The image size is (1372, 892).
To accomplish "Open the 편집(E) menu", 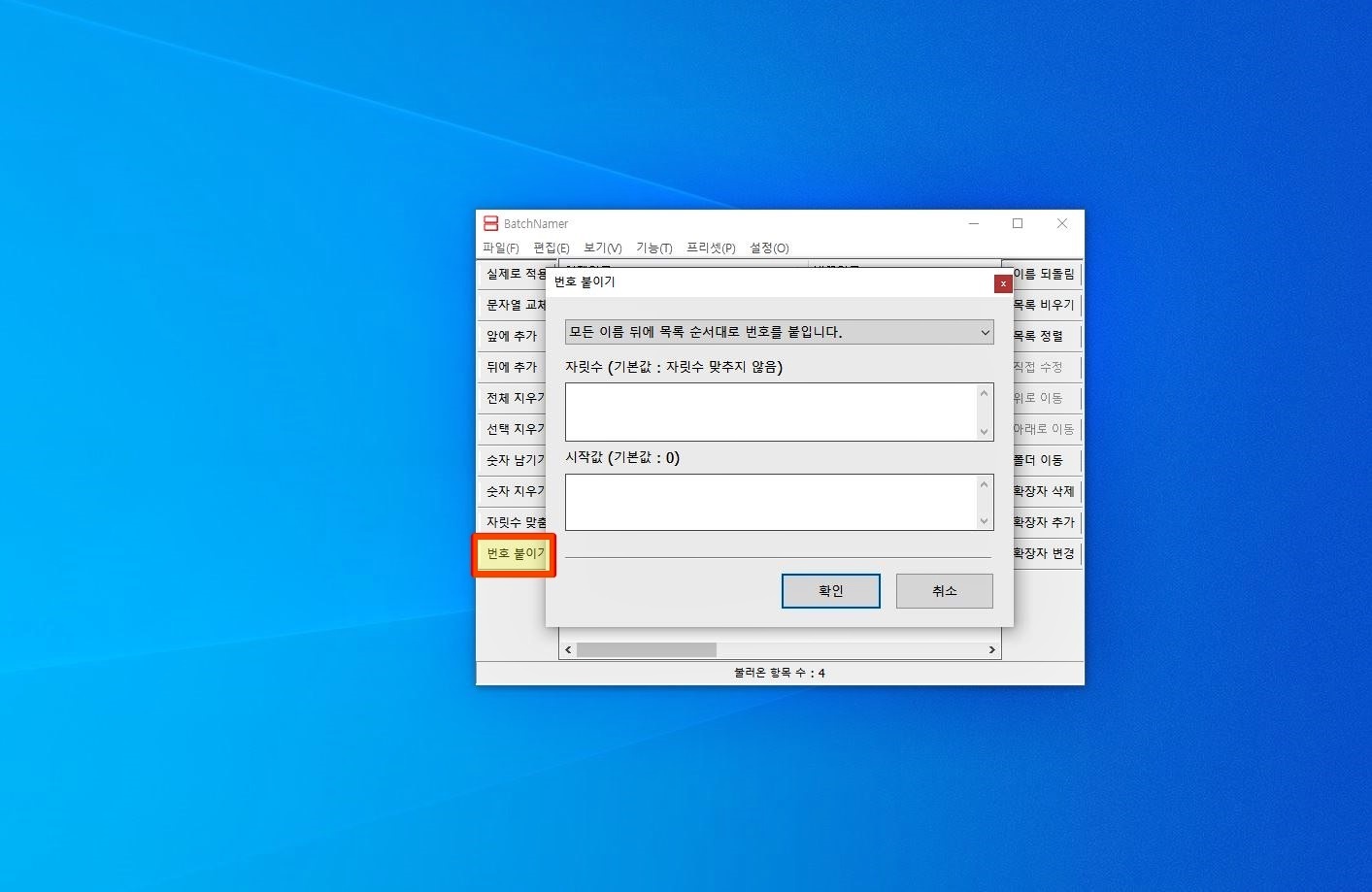I will [552, 248].
